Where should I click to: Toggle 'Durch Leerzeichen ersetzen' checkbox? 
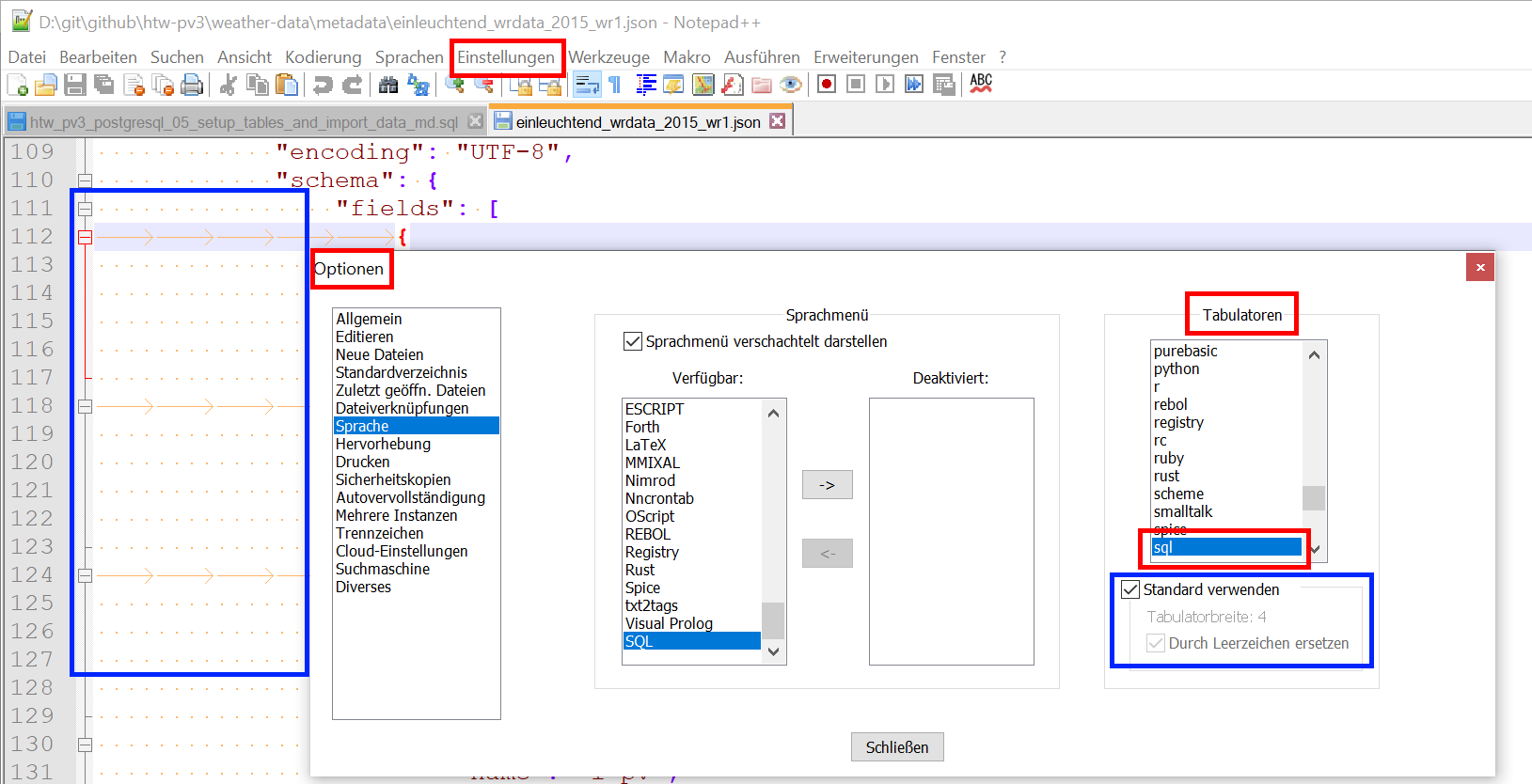1156,643
